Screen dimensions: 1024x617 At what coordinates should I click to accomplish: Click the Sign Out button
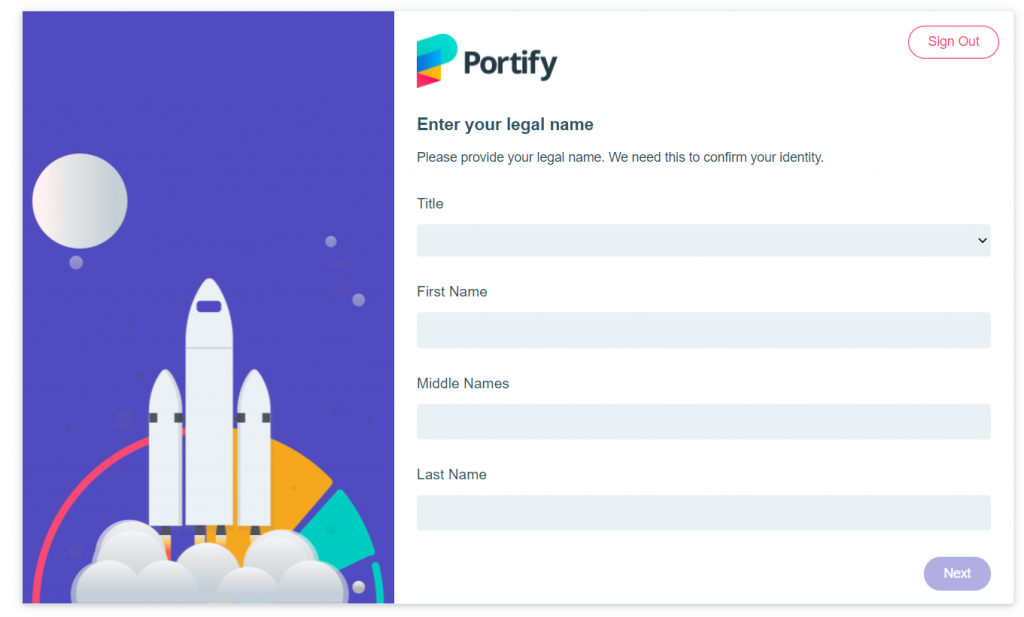point(953,42)
